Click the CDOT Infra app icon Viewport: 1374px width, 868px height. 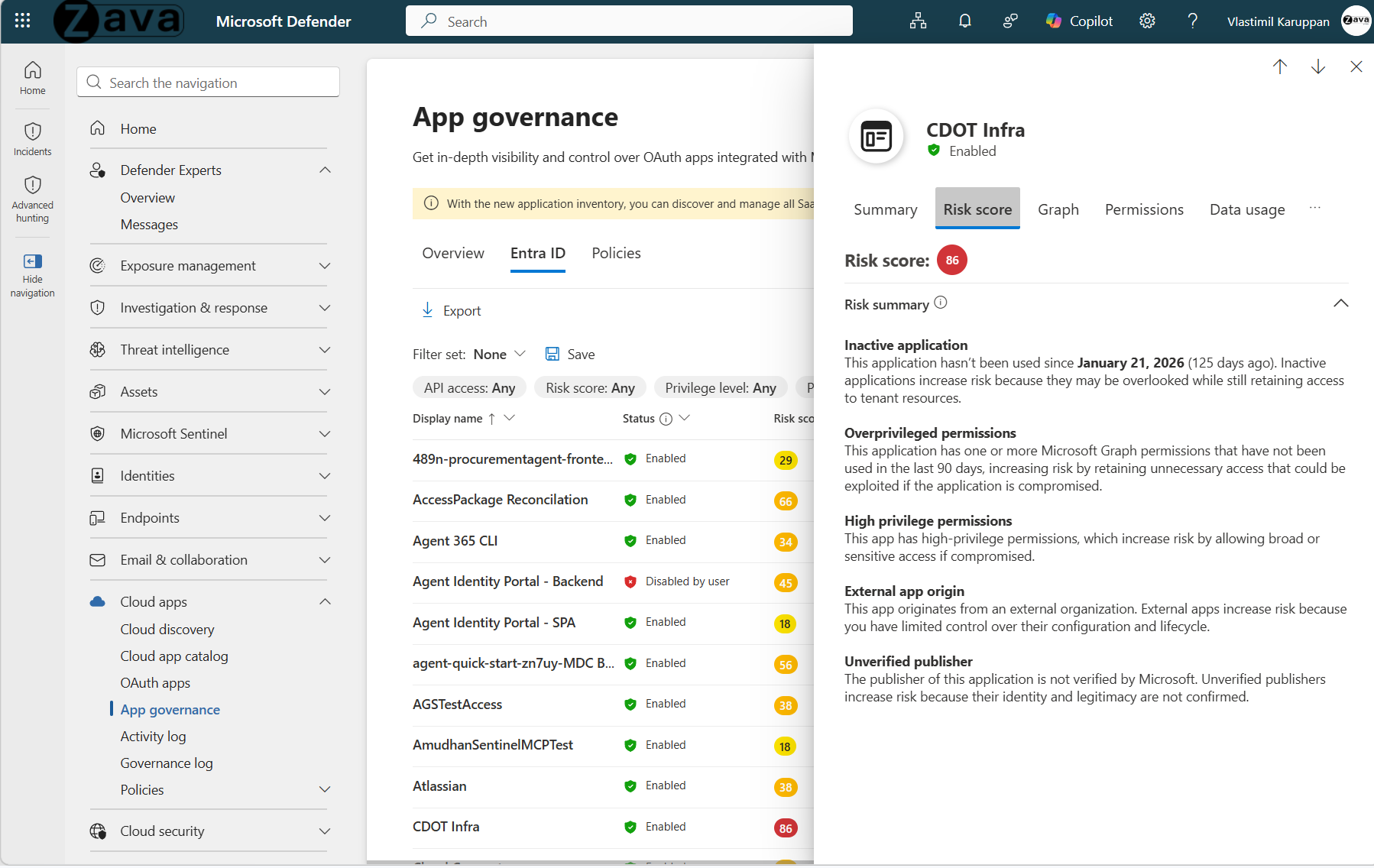pos(877,138)
